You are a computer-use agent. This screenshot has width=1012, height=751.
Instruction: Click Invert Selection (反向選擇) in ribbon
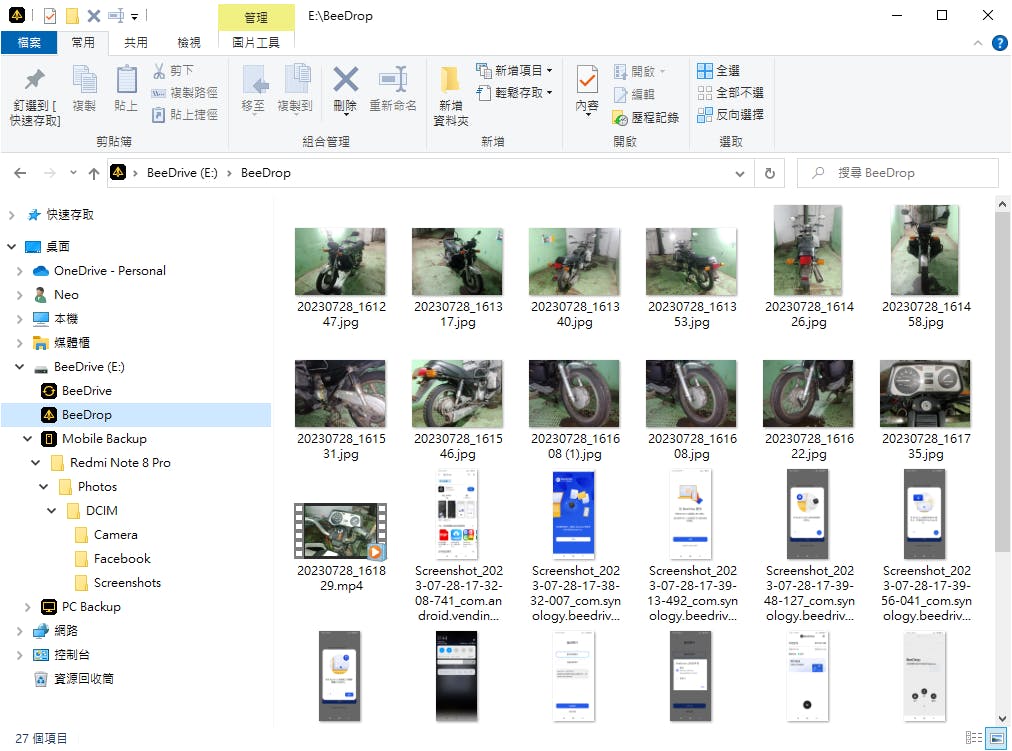[x=730, y=115]
